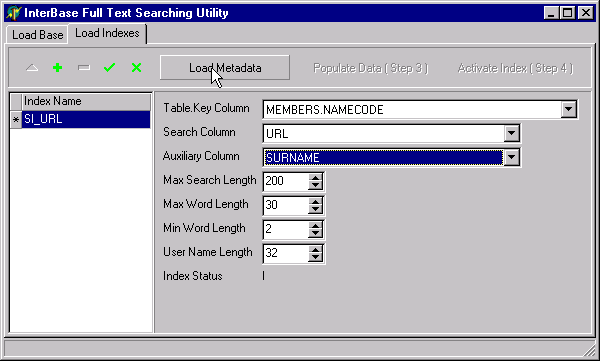Select the Load Indexes tab

107,33
